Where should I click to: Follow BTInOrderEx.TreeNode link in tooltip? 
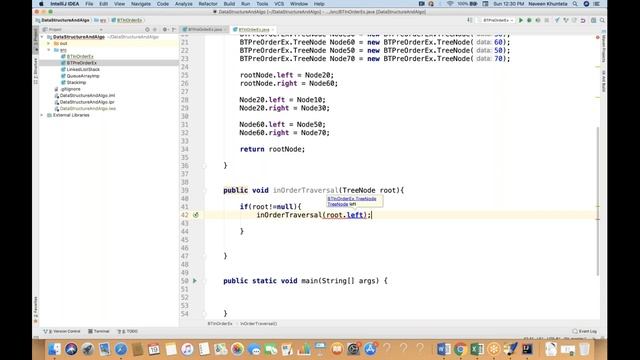[352, 199]
